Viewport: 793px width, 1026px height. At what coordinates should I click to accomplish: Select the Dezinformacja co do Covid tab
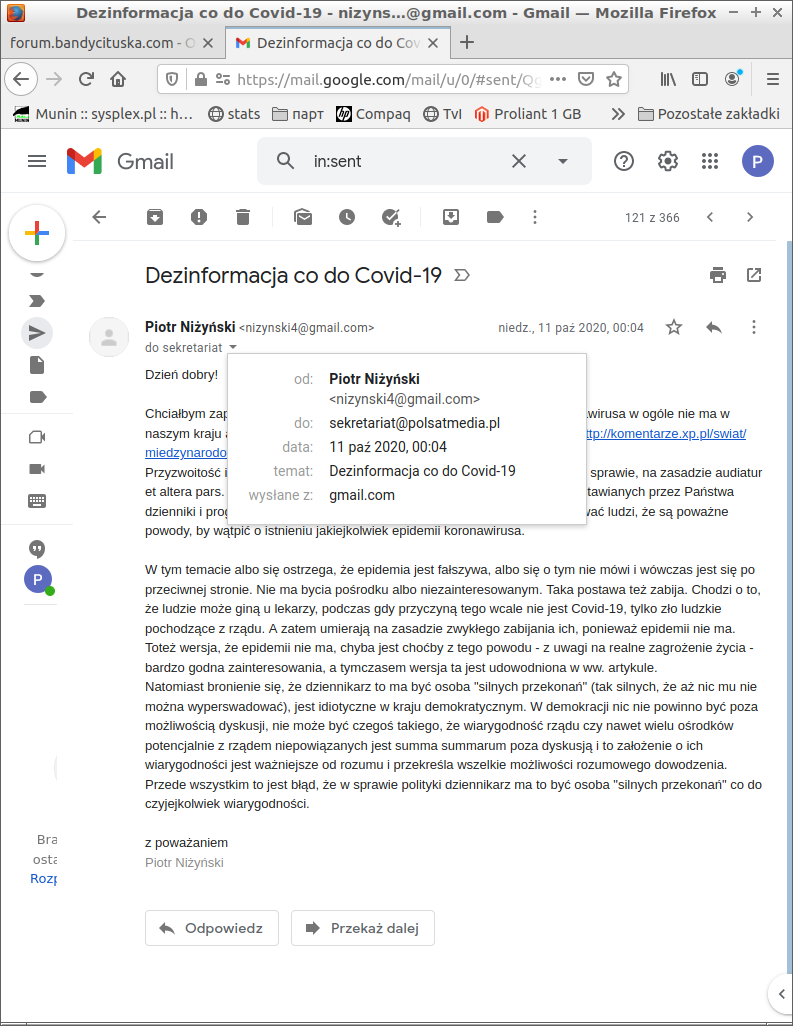[338, 43]
